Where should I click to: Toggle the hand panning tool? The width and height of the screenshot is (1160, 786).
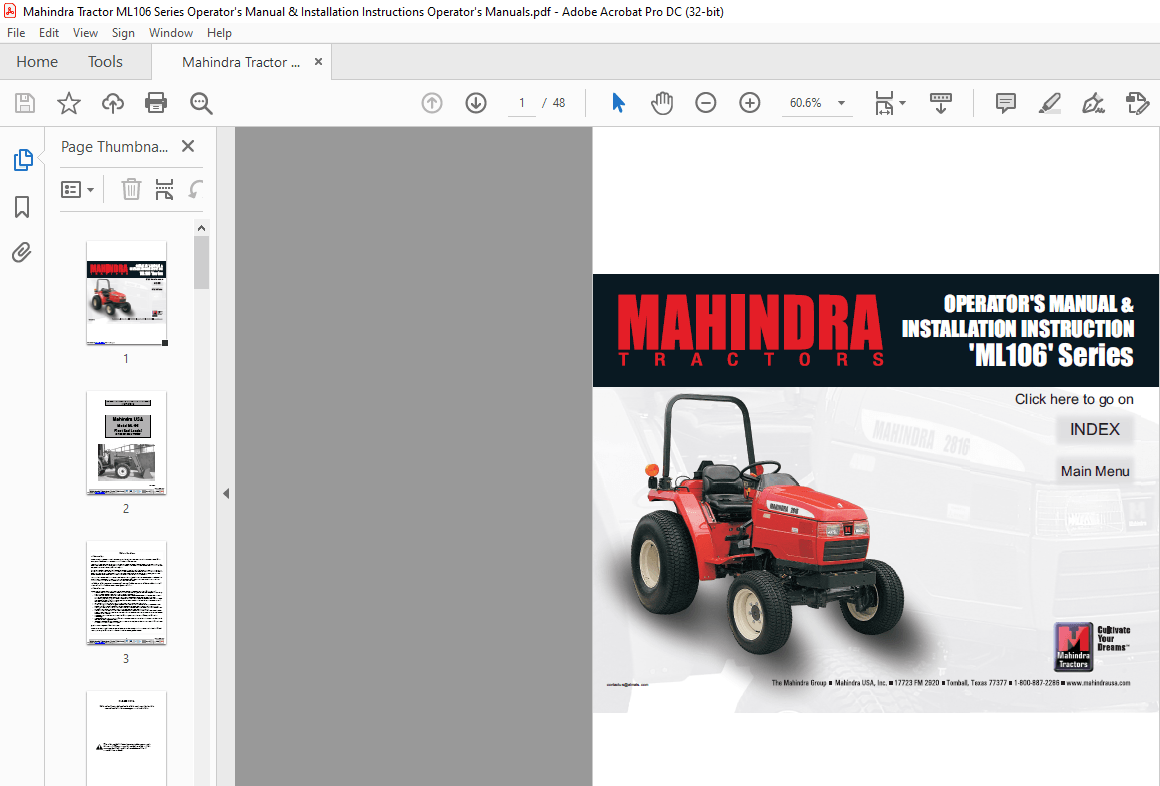tap(661, 102)
